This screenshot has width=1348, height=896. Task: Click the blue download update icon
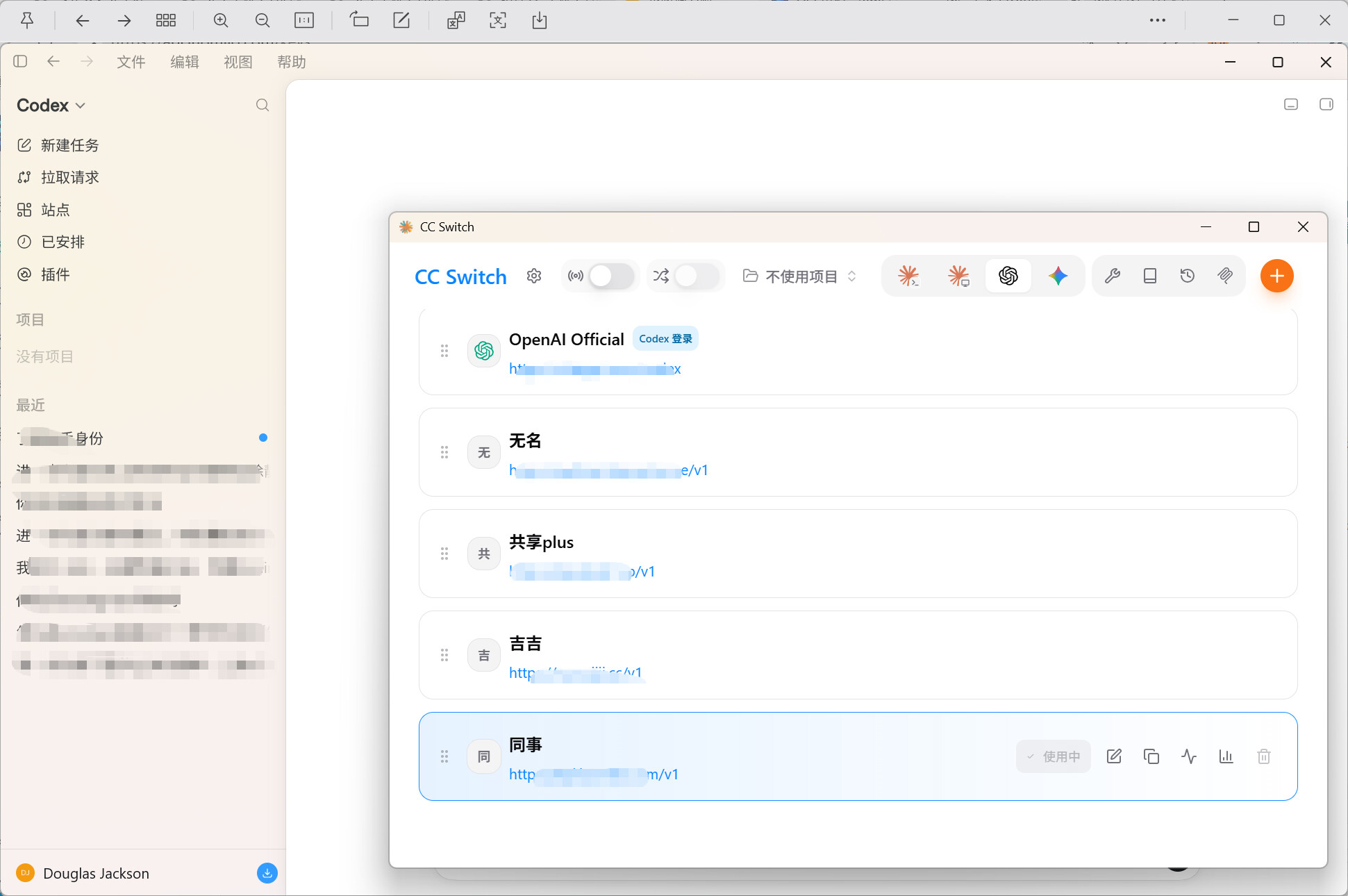point(267,873)
